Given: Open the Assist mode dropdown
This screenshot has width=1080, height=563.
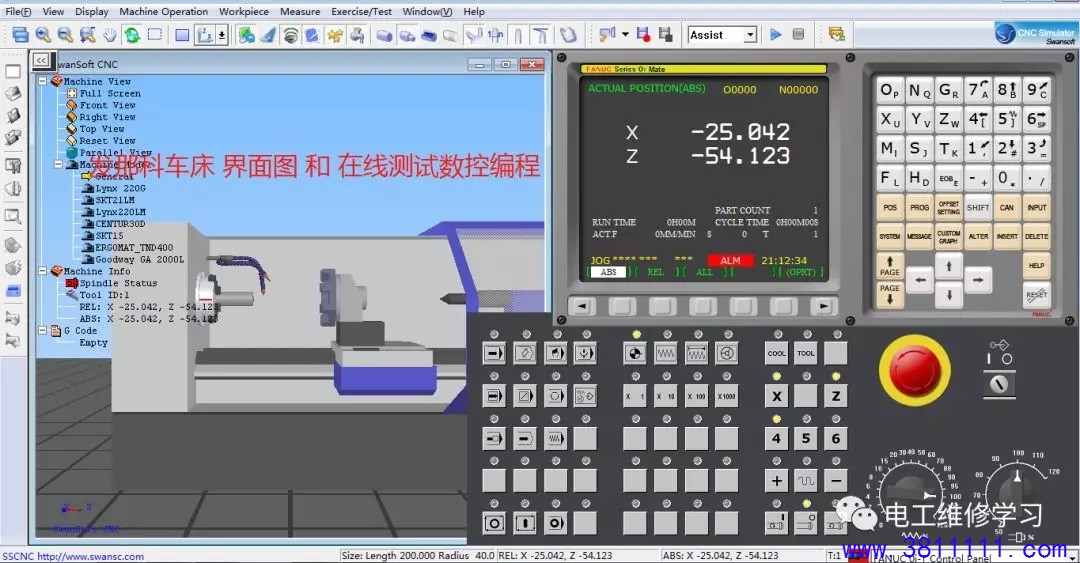Looking at the screenshot, I should [x=750, y=34].
